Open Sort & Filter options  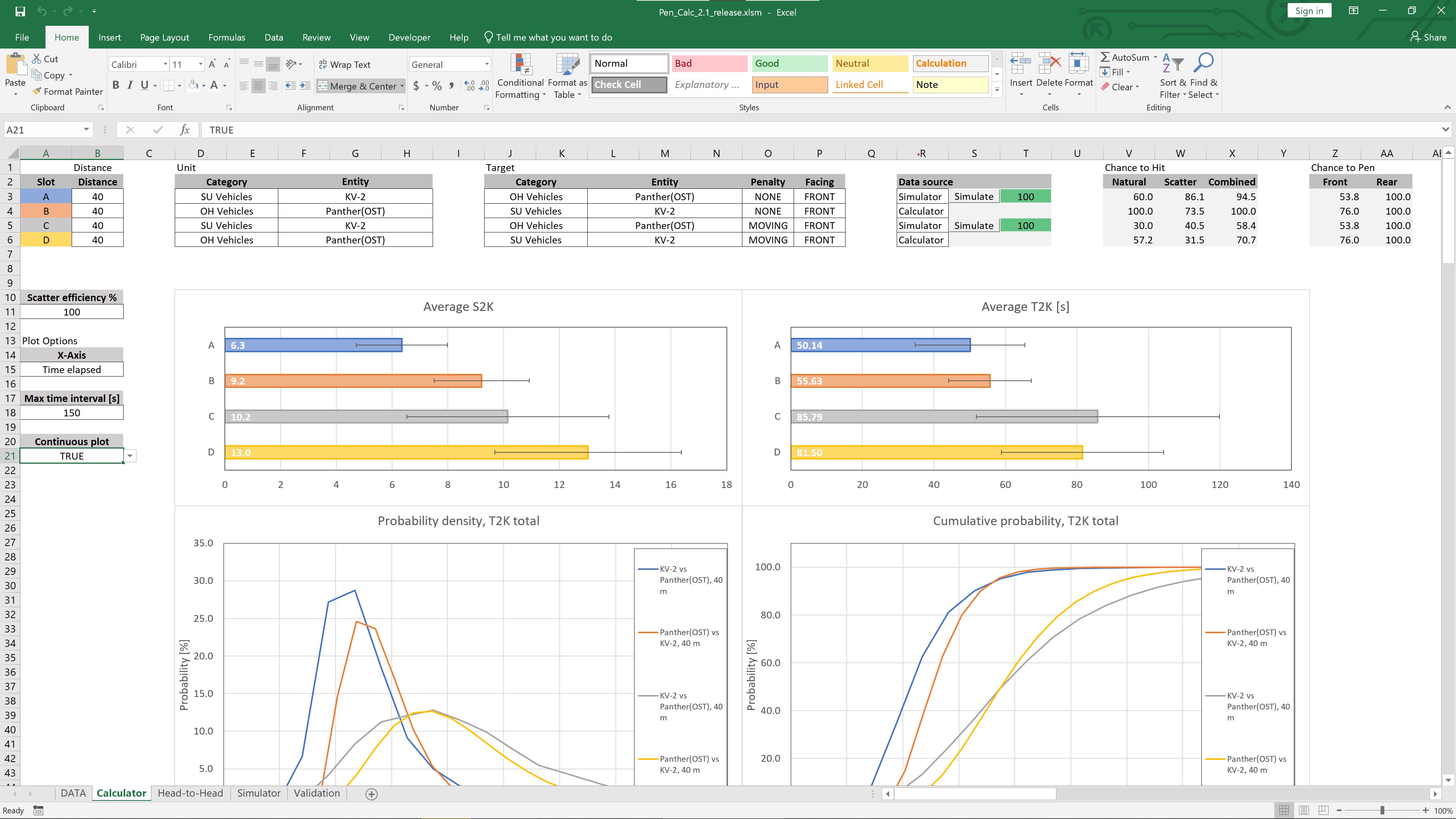[1172, 76]
